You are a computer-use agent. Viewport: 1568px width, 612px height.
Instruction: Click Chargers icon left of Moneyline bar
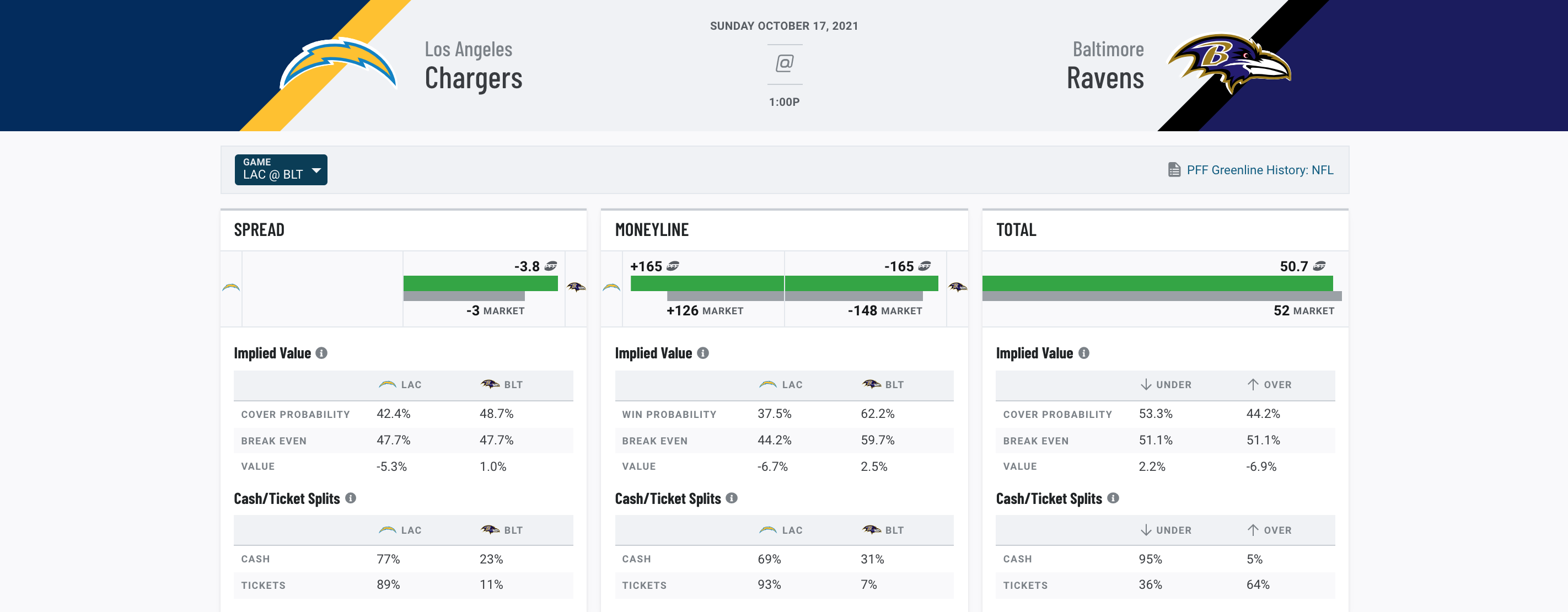point(611,287)
